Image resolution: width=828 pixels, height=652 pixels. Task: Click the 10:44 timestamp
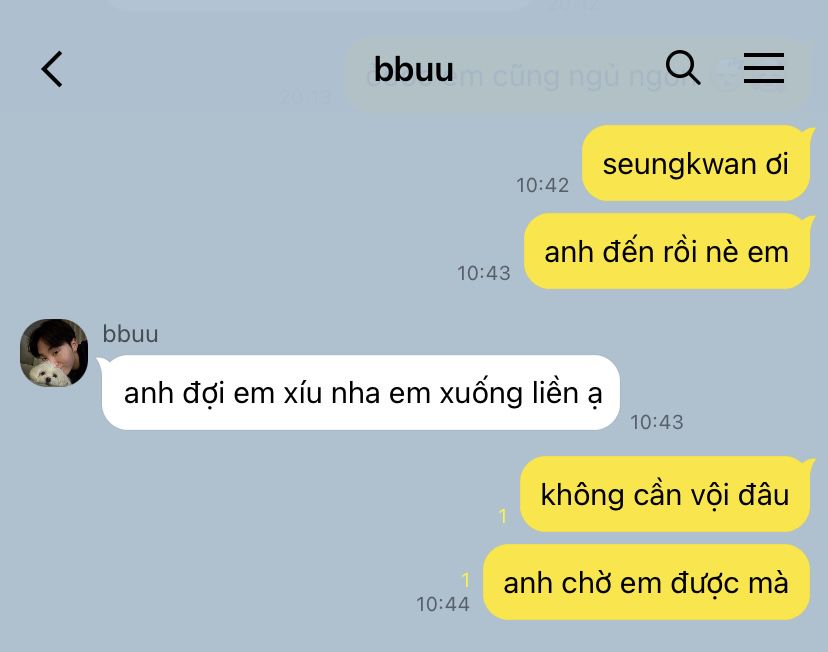coord(443,604)
